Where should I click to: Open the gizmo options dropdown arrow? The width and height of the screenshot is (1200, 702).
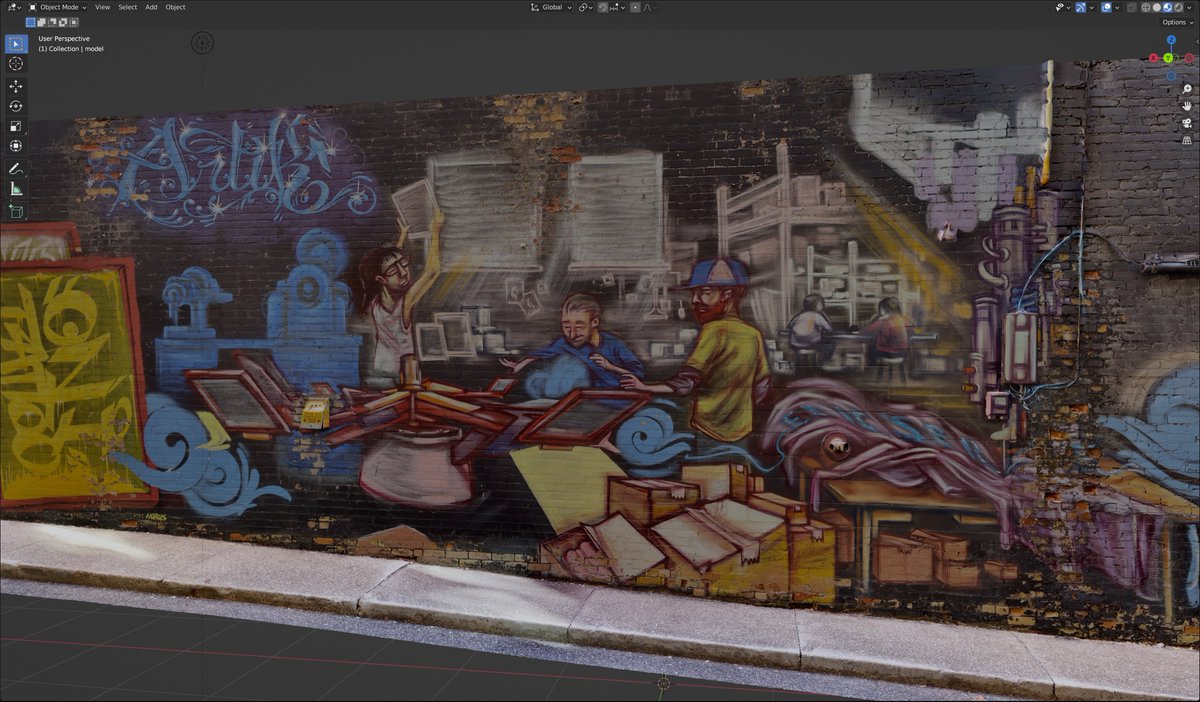(1091, 7)
